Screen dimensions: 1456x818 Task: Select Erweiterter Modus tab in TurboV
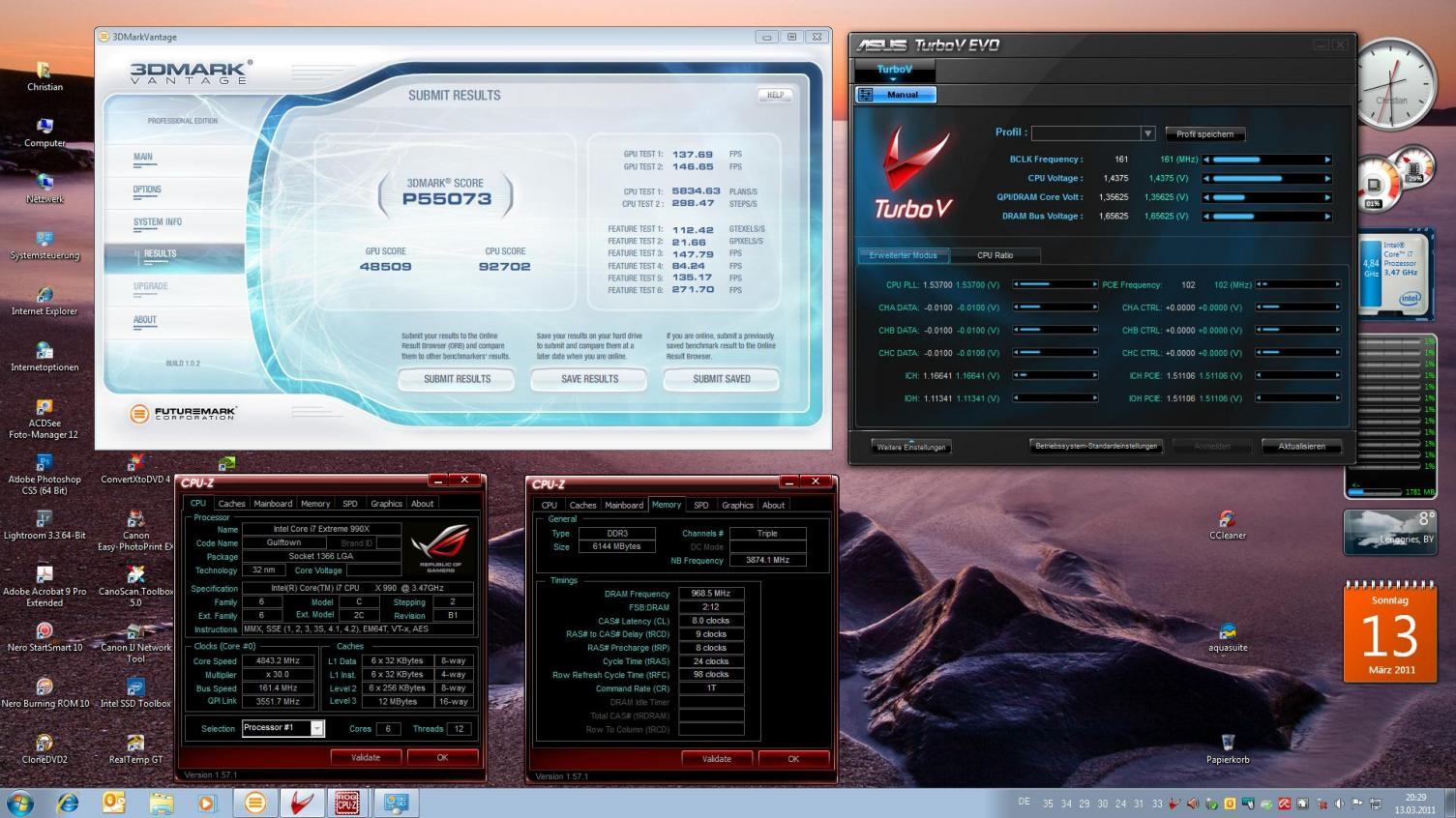[903, 255]
